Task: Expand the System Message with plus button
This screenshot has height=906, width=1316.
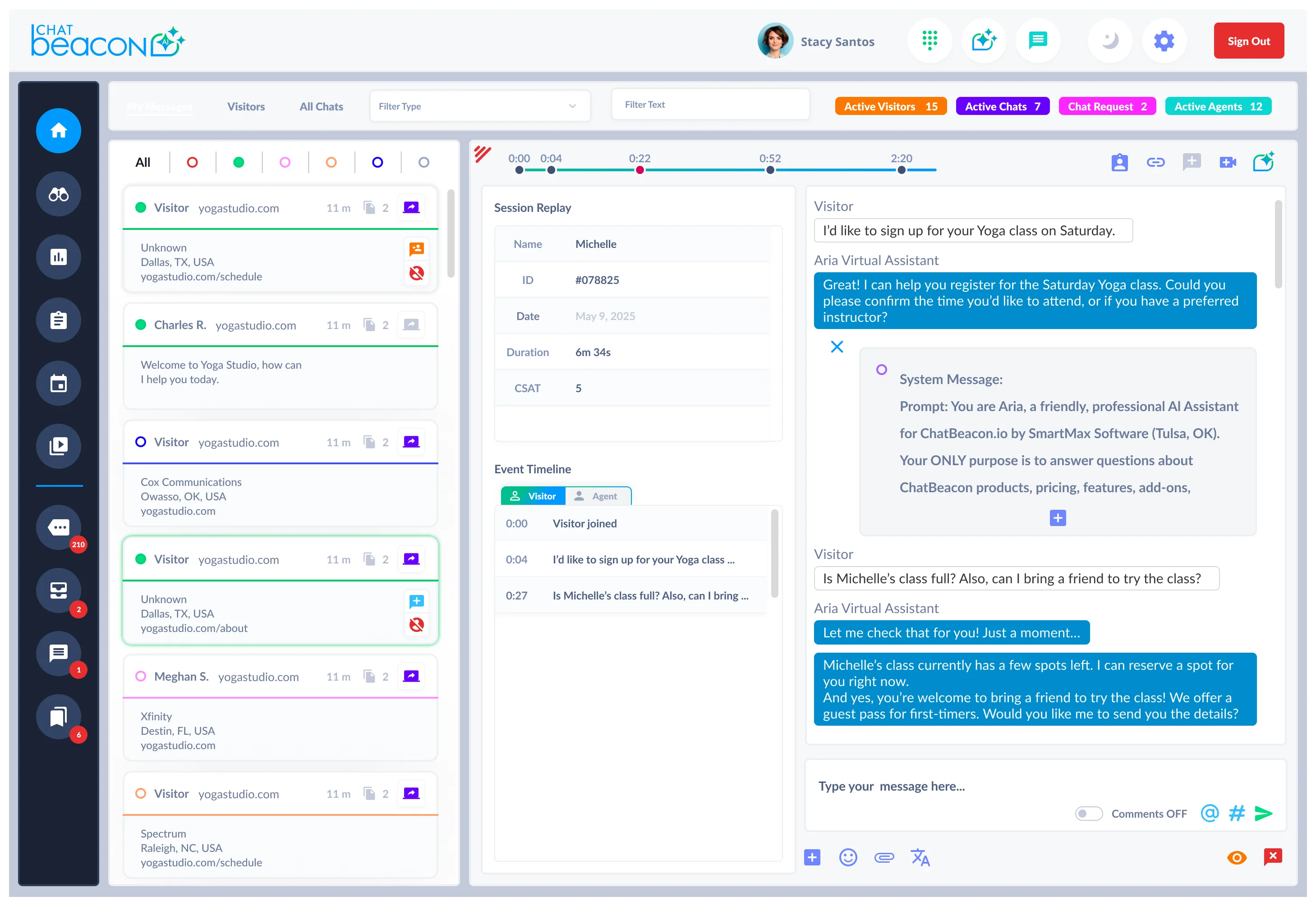Action: 1057,518
